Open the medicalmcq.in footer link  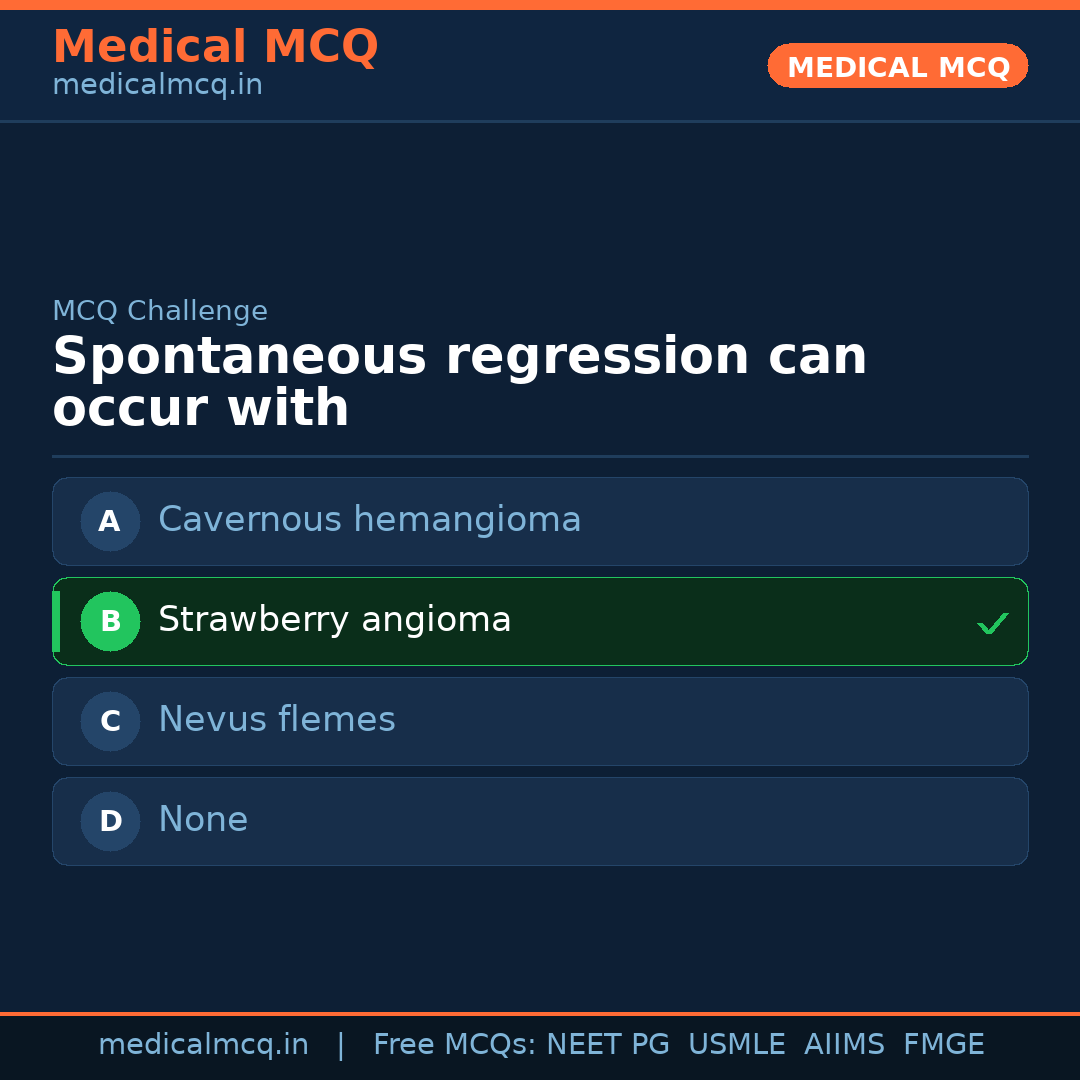(x=203, y=1045)
